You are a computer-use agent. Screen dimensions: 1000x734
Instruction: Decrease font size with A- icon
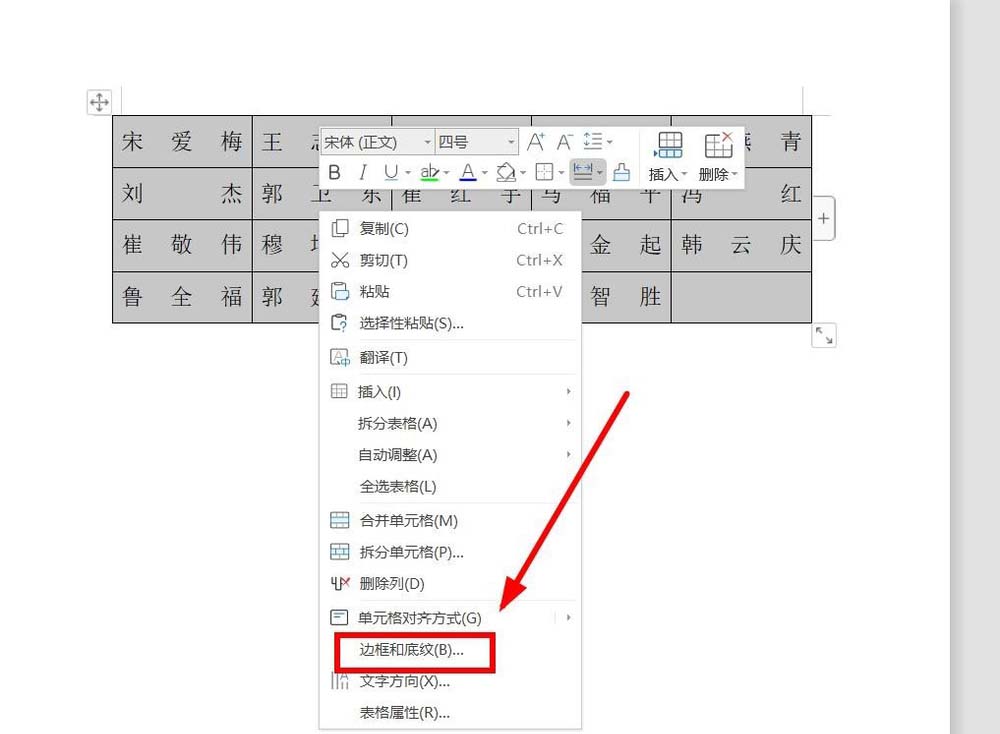click(564, 142)
